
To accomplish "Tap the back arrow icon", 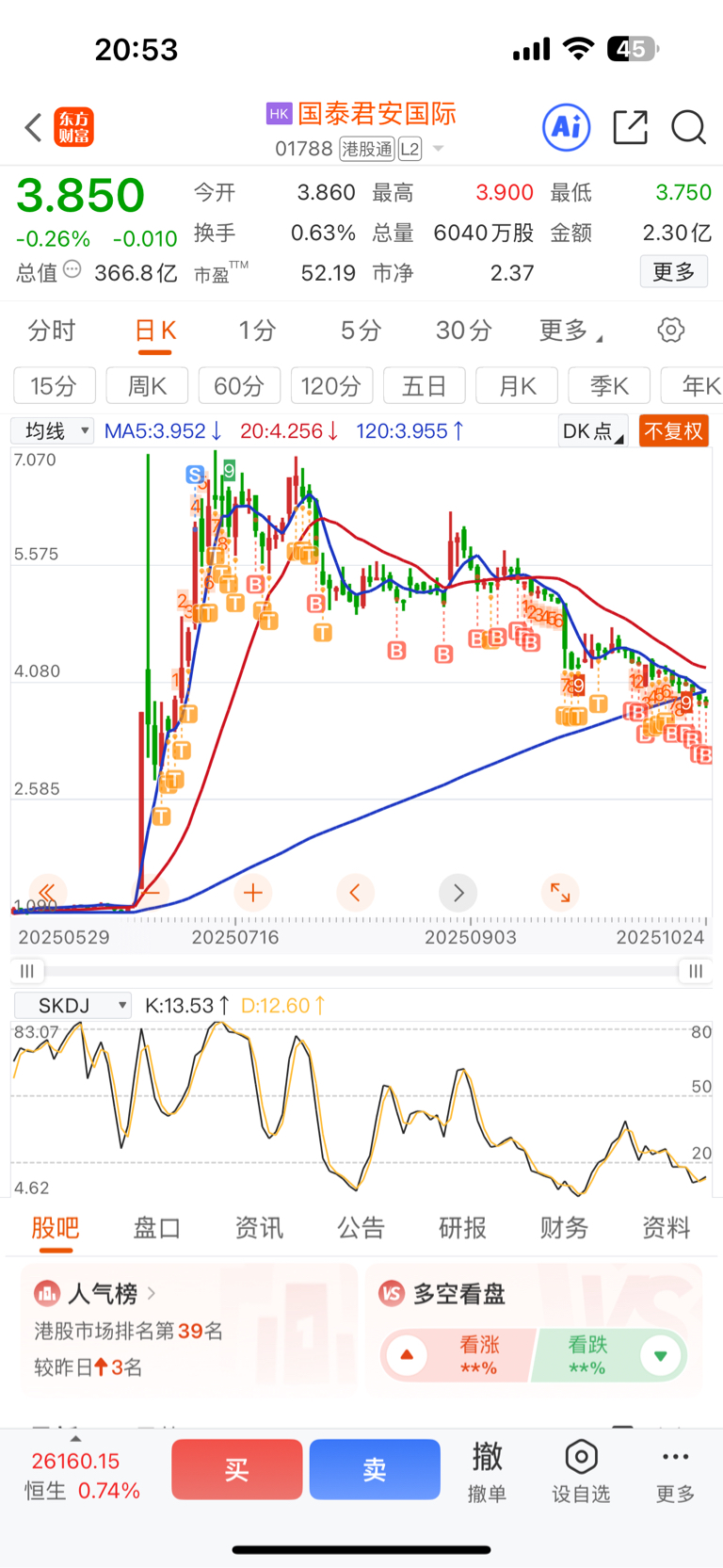I will point(33,127).
